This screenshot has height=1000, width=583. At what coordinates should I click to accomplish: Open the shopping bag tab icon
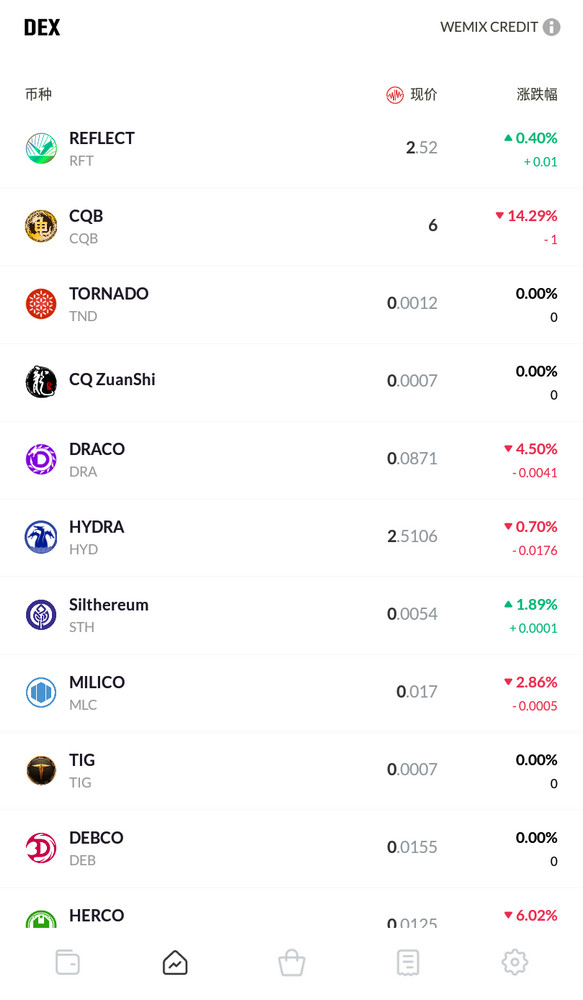pyautogui.click(x=292, y=962)
